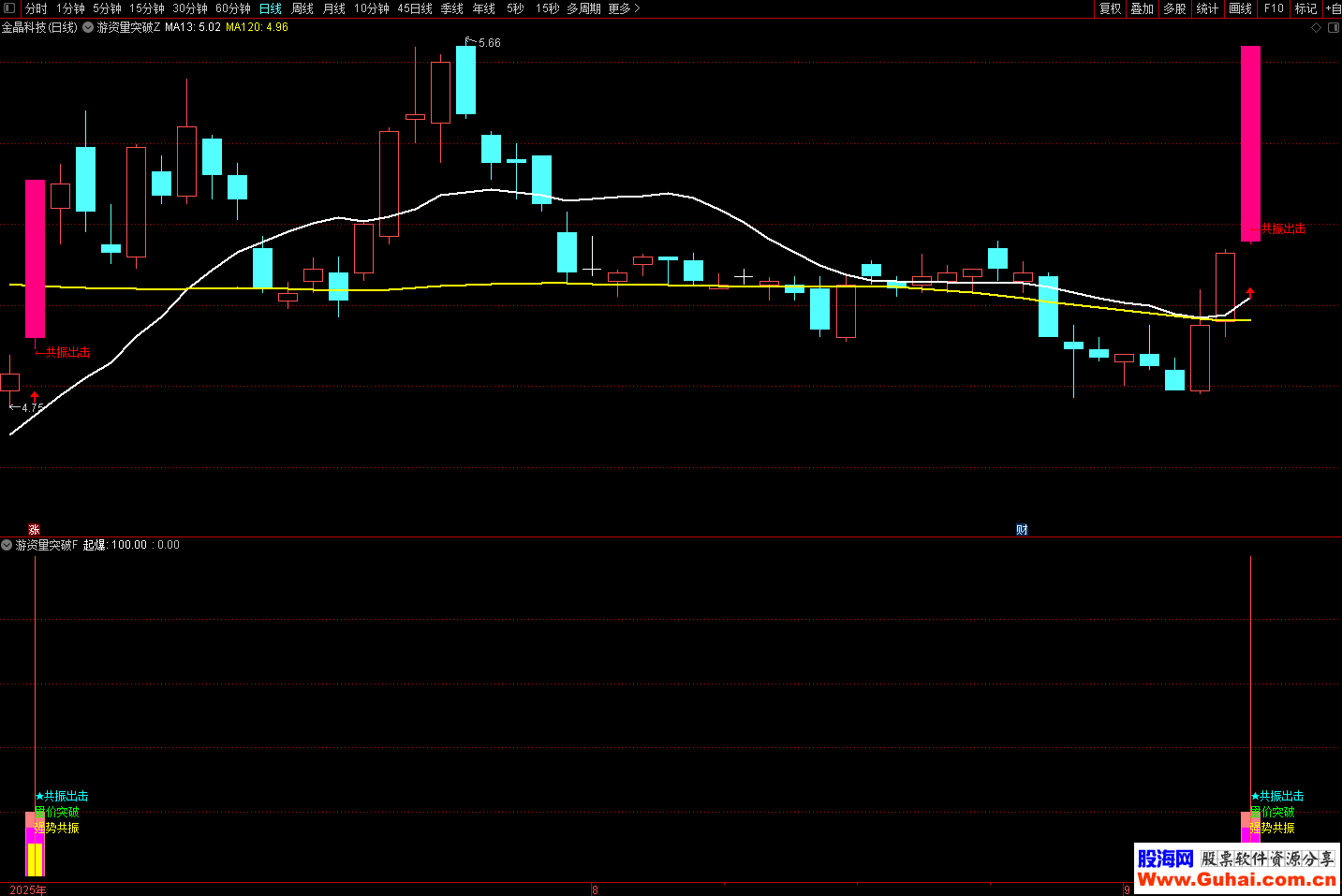This screenshot has width=1342, height=896.
Task: Click the month 9 axis marker
Action: [x=1127, y=889]
